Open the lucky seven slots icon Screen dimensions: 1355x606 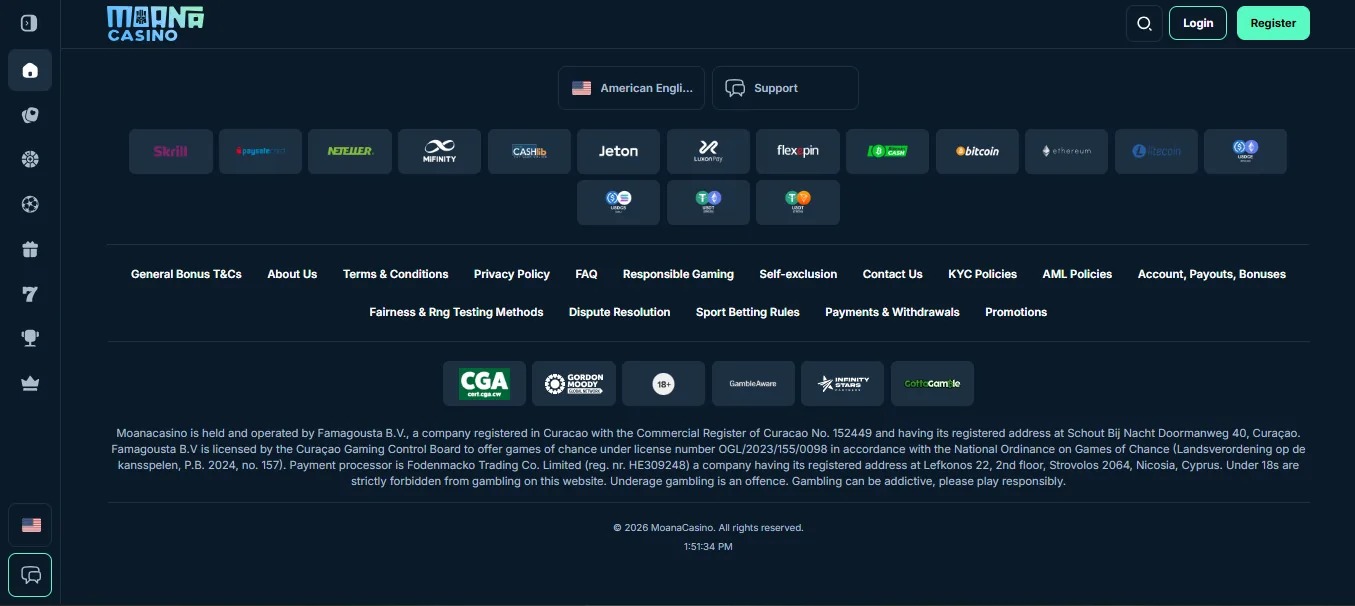click(x=30, y=294)
